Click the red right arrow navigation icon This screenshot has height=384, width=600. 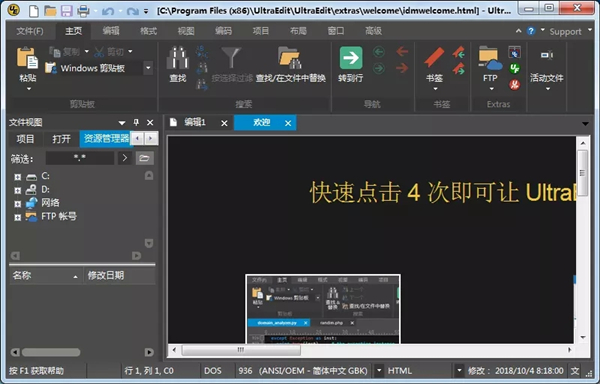click(402, 68)
